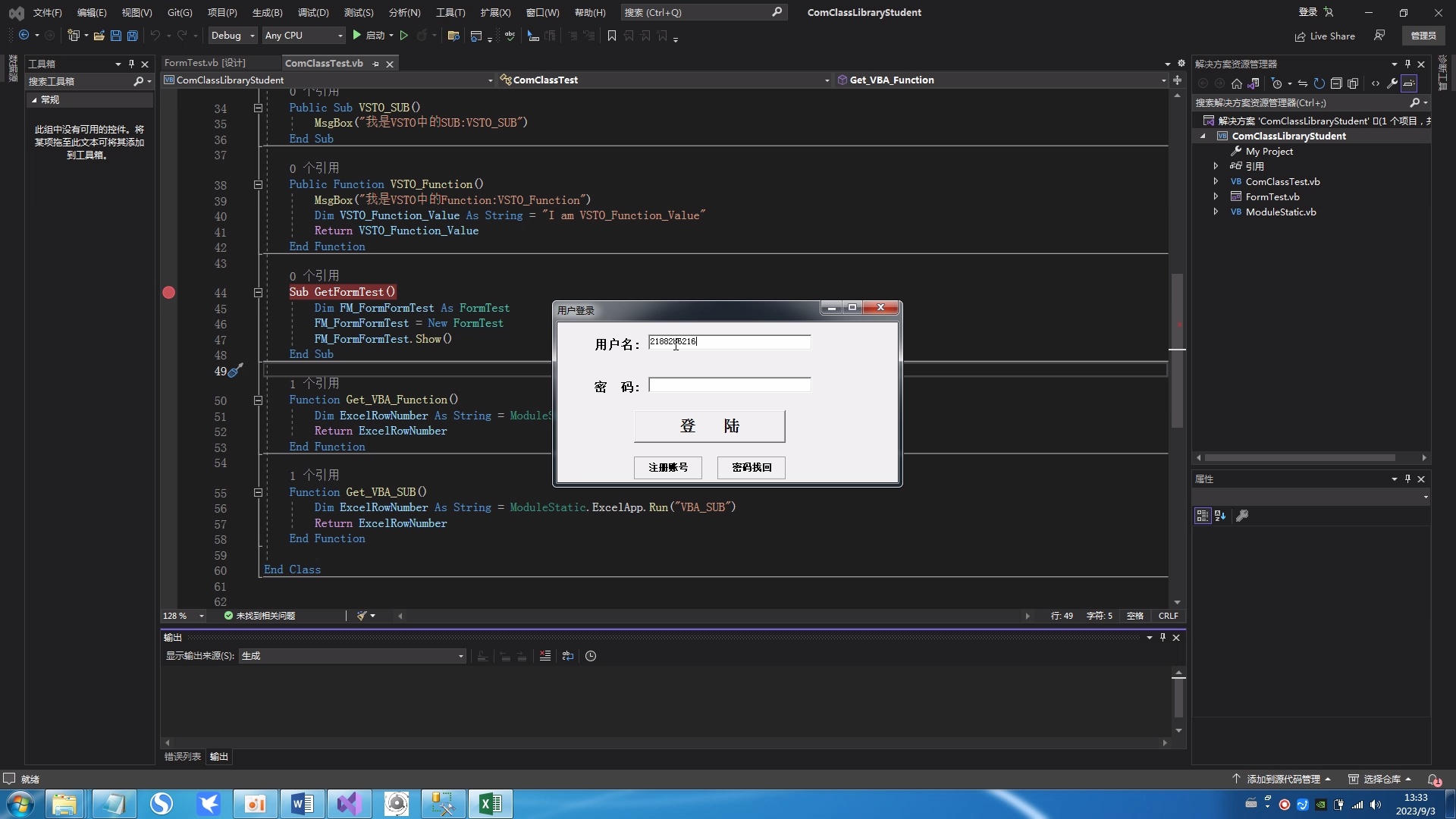Click the Toggle Bookmark toolbar icon
The height and width of the screenshot is (819, 1456).
click(x=612, y=36)
